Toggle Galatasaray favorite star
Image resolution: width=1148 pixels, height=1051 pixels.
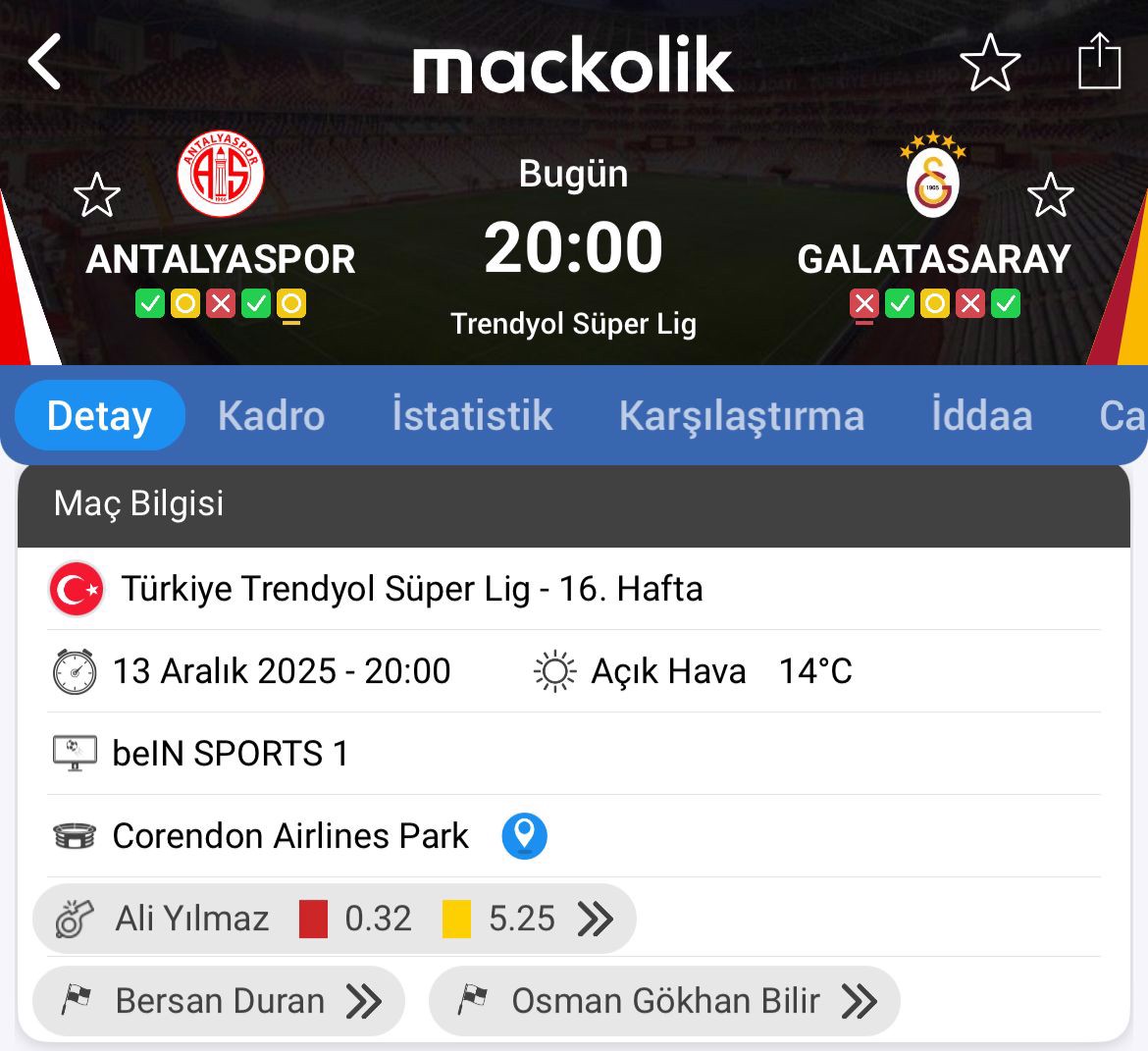point(1051,195)
